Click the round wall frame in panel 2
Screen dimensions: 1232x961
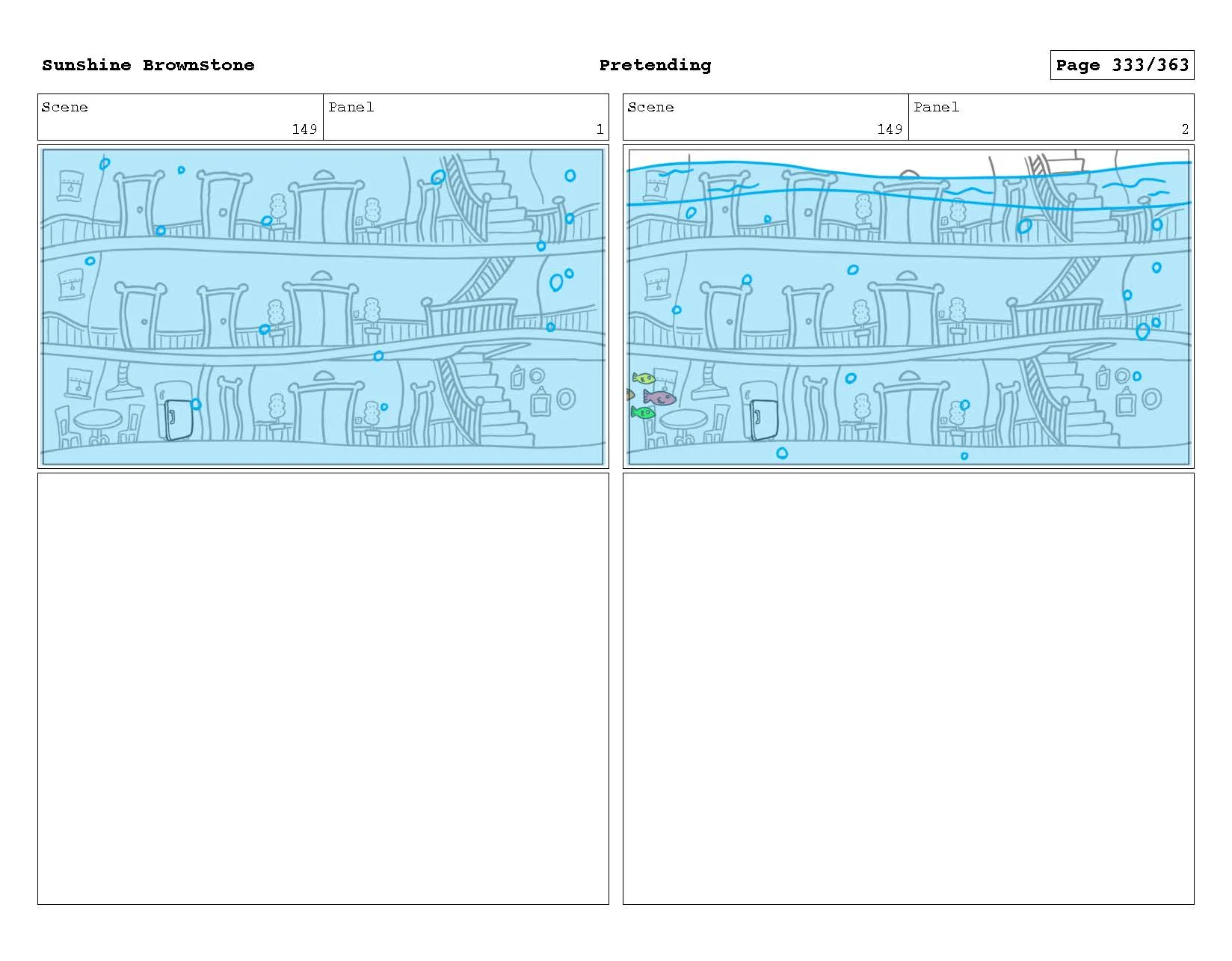(x=1152, y=399)
